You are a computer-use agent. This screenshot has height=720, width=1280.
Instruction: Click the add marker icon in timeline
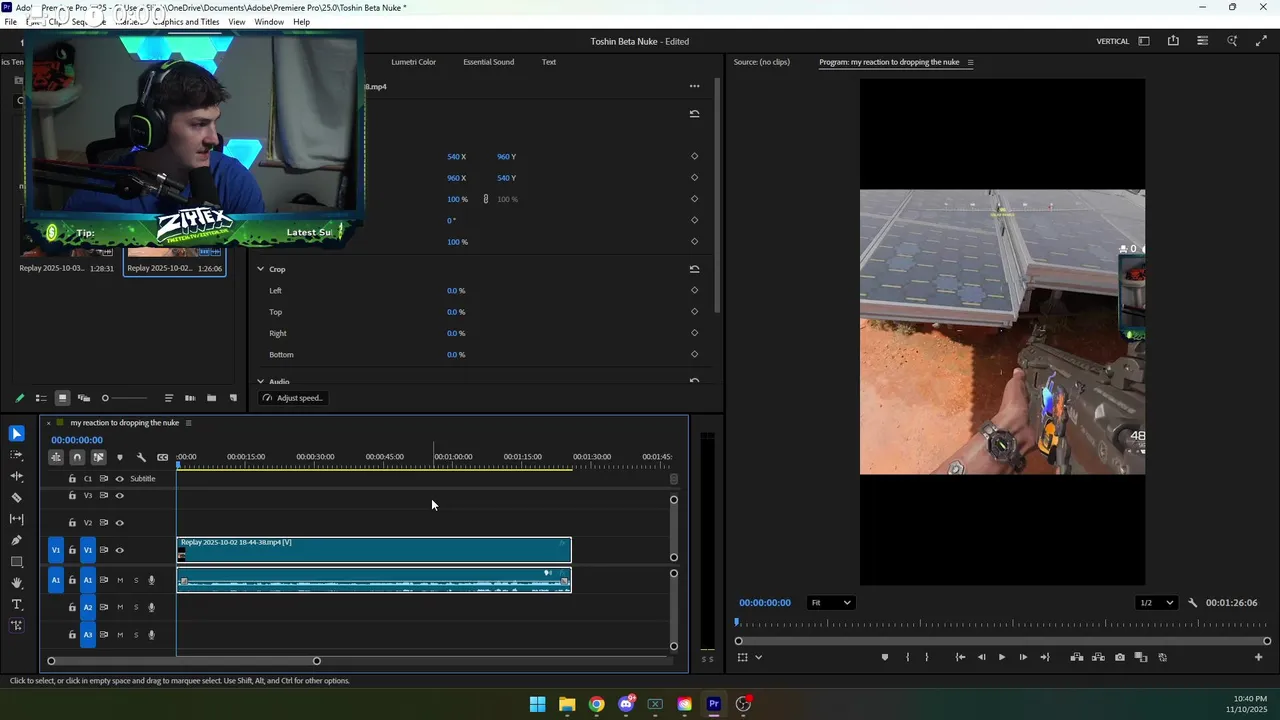[x=120, y=457]
